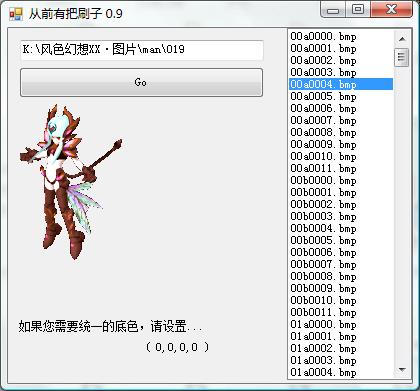Click the scroll up arrow of file list

click(402, 39)
